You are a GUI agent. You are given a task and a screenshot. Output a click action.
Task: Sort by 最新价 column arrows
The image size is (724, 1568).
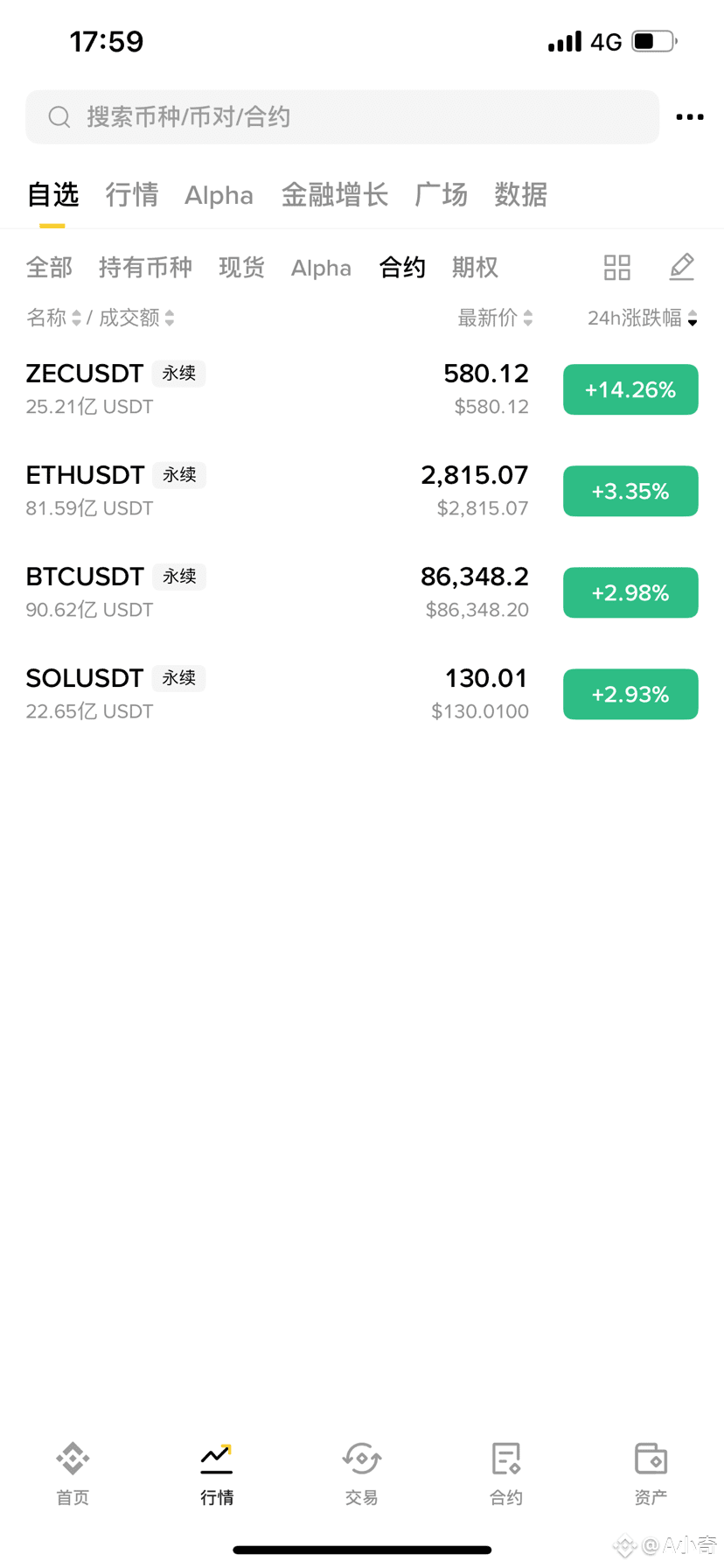528,318
